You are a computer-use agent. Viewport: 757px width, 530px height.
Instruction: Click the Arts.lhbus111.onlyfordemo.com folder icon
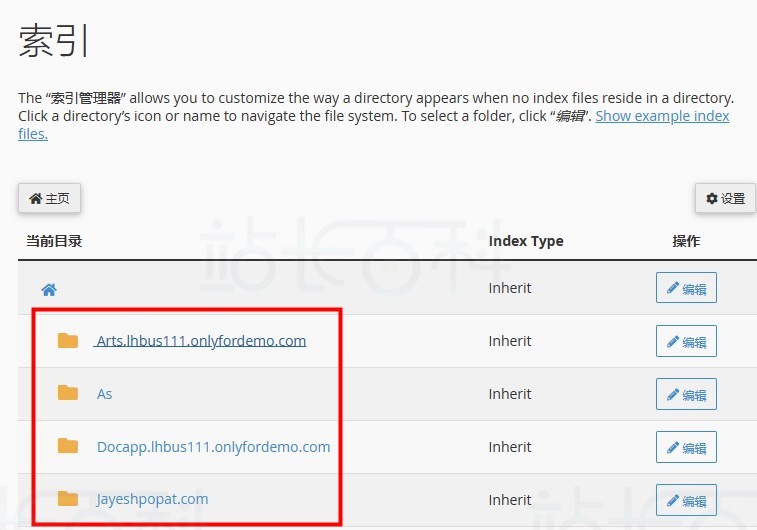(x=68, y=340)
